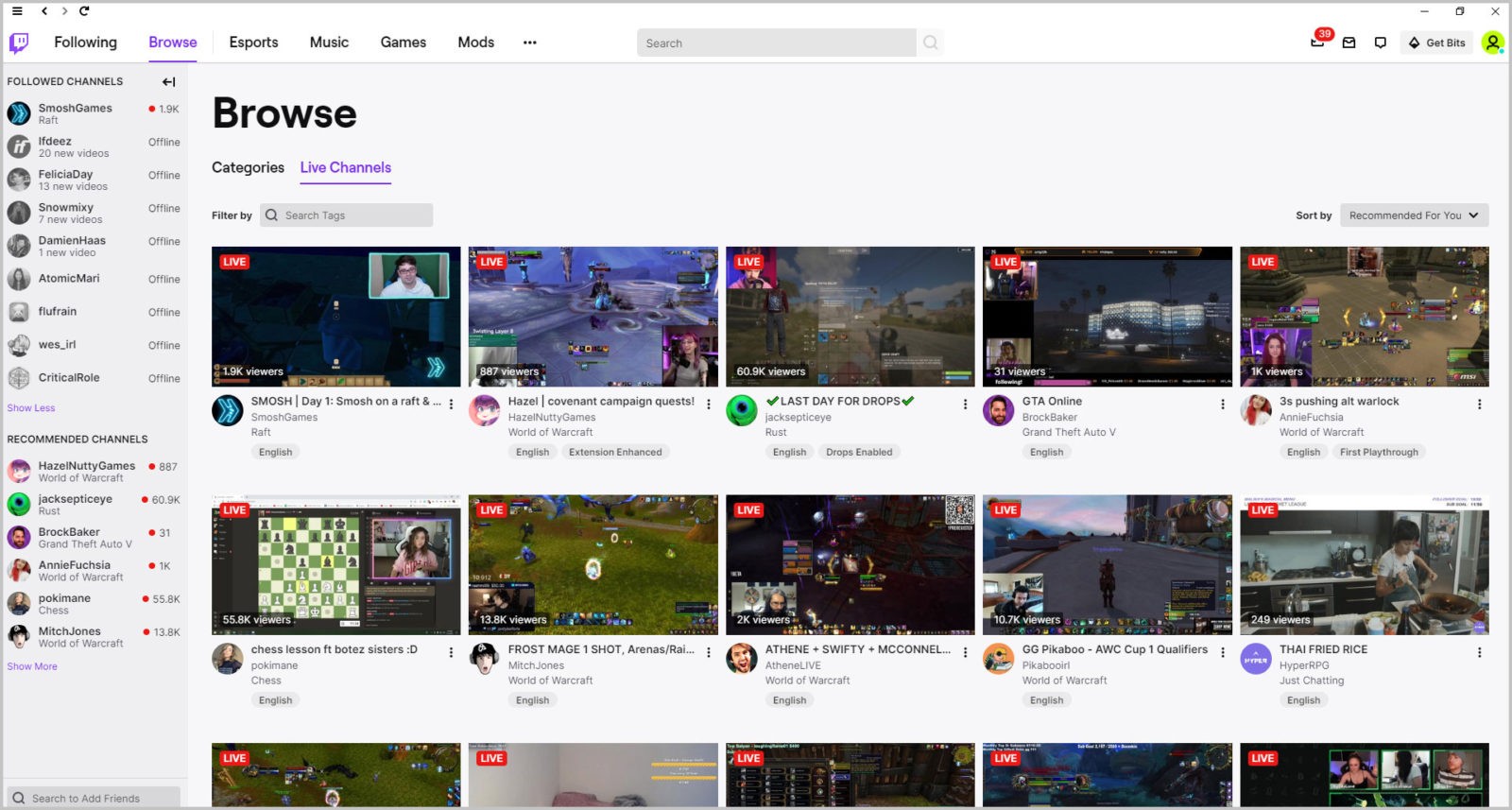Select BrockBaker in recommended channels
Viewport: 1512px width, 810px height.
tap(94, 538)
